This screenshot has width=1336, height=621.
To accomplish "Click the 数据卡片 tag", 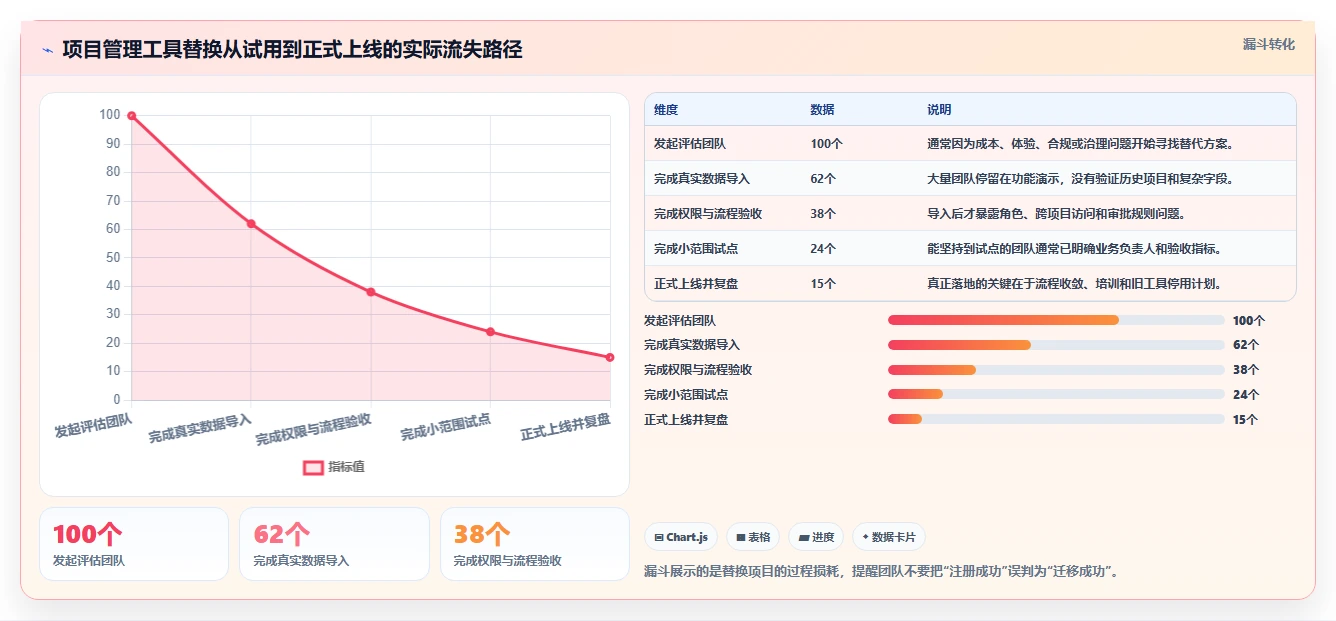I will pyautogui.click(x=888, y=537).
